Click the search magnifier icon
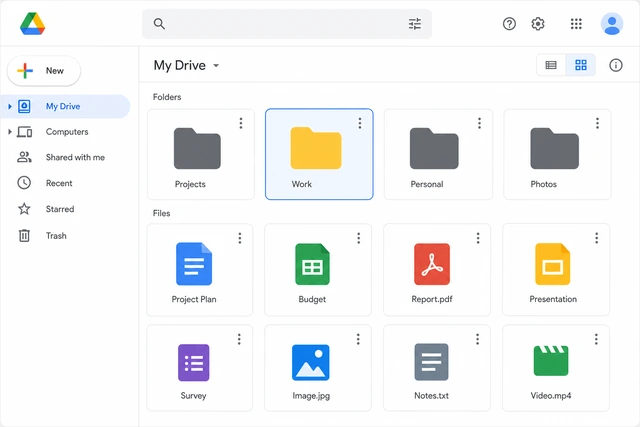This screenshot has height=427, width=640. (159, 24)
